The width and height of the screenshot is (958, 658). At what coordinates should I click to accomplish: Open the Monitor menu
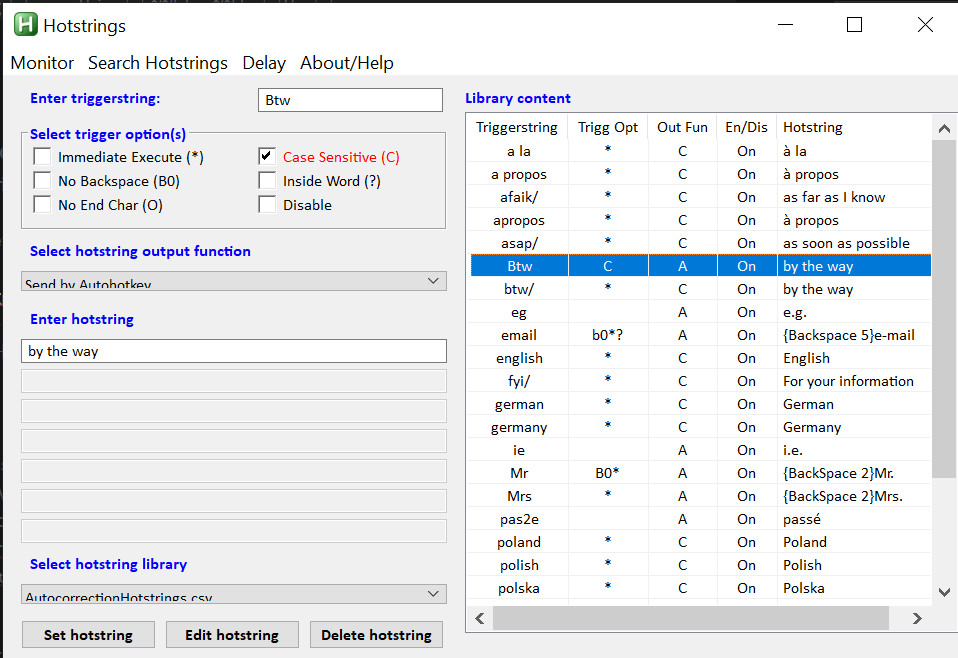(42, 63)
